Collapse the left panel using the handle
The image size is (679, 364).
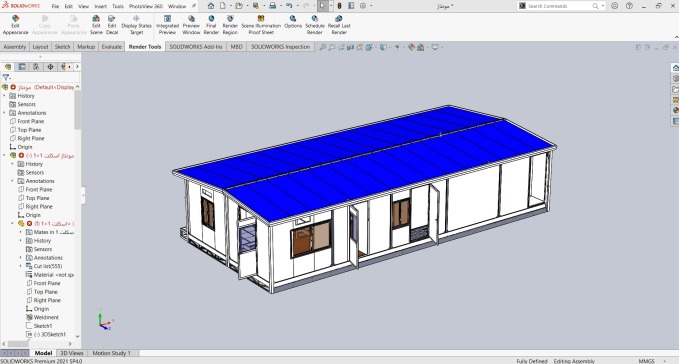[x=83, y=196]
